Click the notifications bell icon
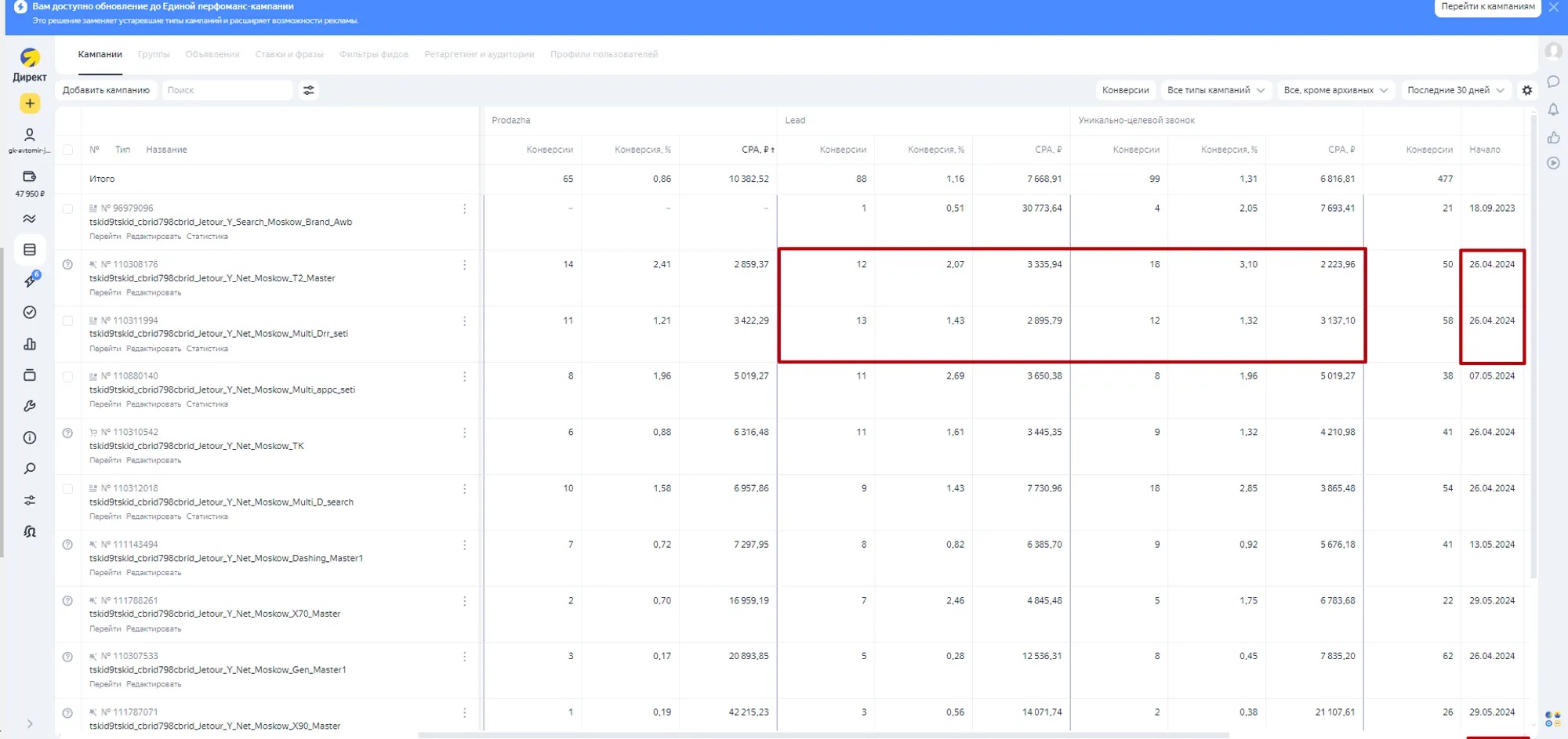 tap(1553, 110)
